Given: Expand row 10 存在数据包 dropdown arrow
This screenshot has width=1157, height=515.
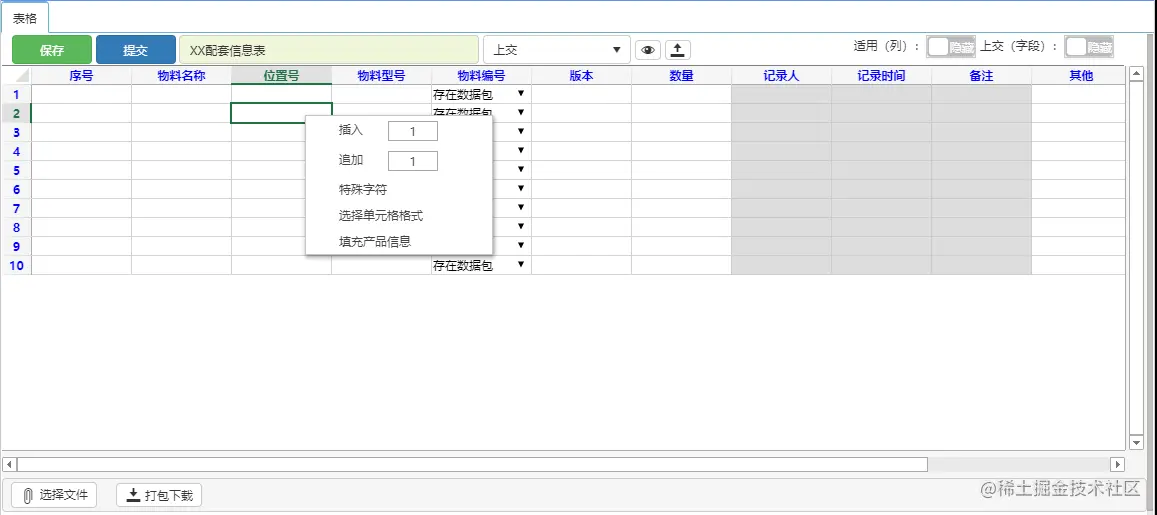Looking at the screenshot, I should [x=521, y=264].
